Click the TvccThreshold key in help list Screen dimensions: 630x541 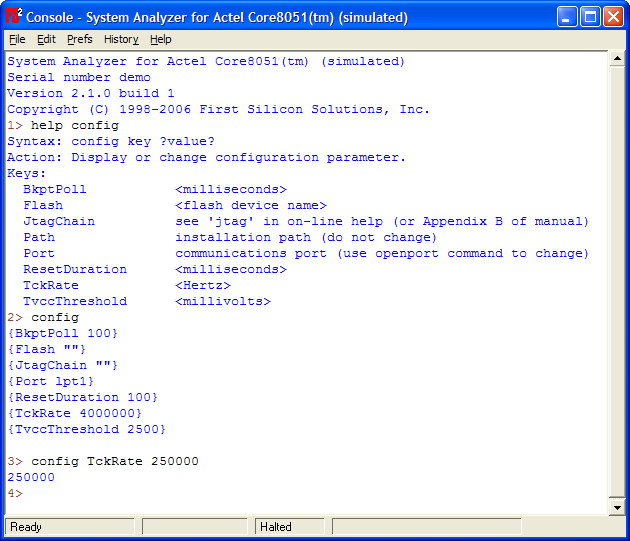(75, 301)
